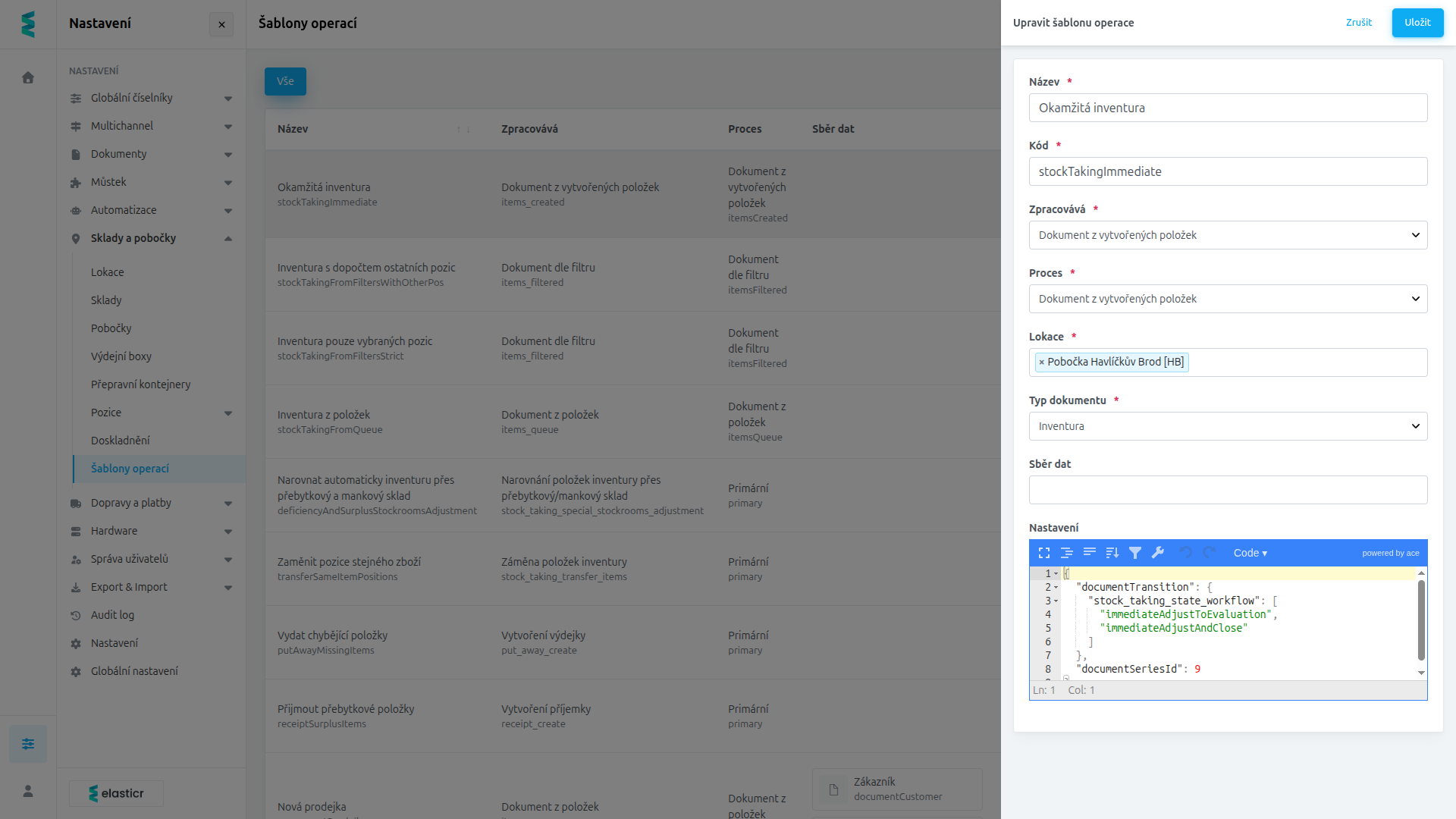Open the Zpracovává dropdown
Image resolution: width=1456 pixels, height=819 pixels.
(1228, 235)
